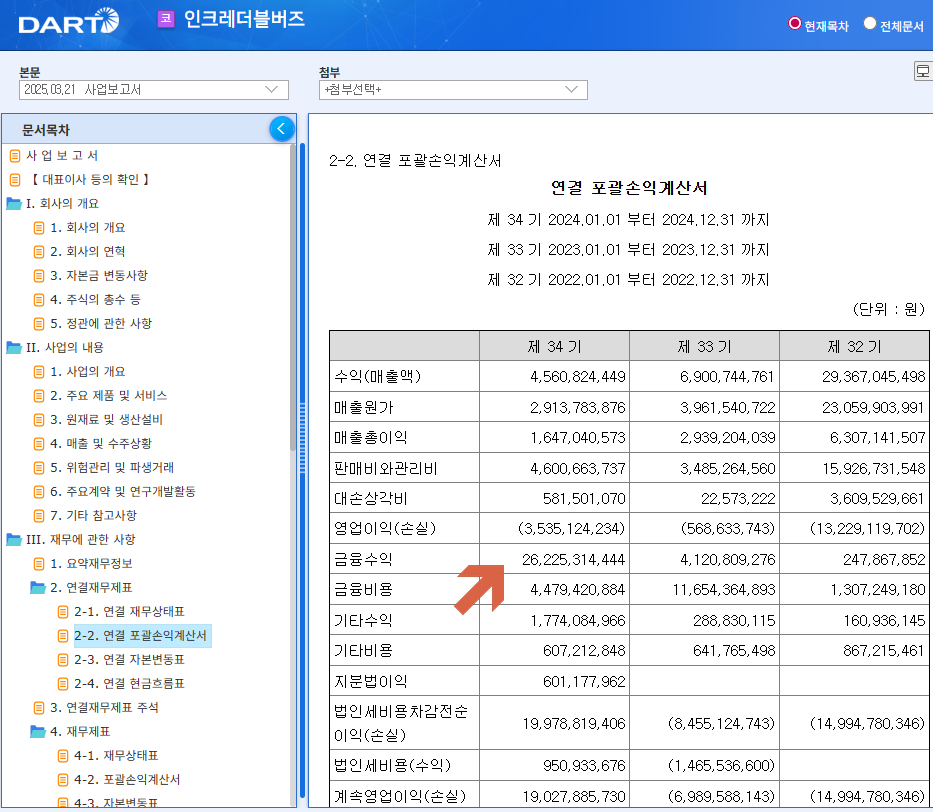The height and width of the screenshot is (812, 933).
Task: Open 2-1. 연결 재무상태표 in tree
Action: click(x=129, y=612)
